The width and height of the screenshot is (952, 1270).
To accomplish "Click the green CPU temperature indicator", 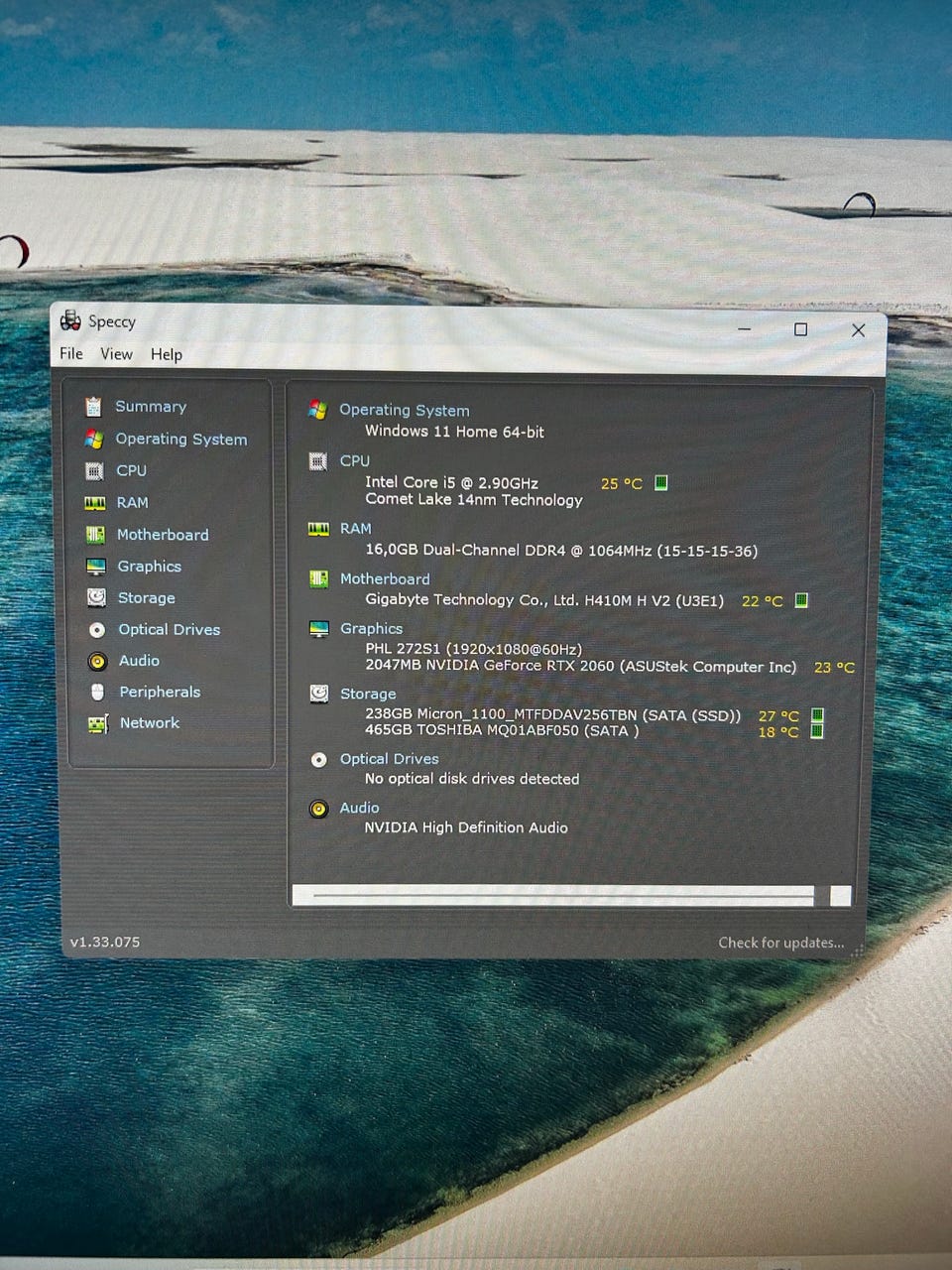I will point(661,483).
